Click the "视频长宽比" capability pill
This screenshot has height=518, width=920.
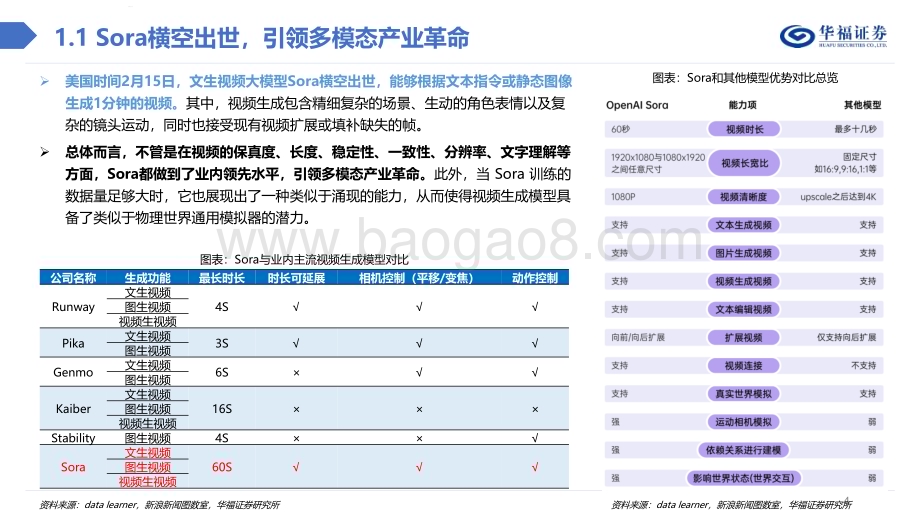click(x=744, y=163)
